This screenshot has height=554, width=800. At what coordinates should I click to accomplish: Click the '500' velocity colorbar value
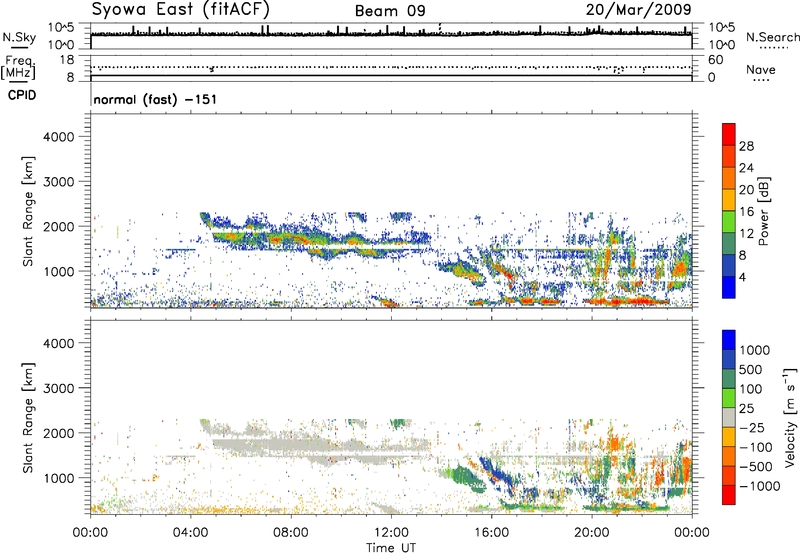pyautogui.click(x=751, y=369)
